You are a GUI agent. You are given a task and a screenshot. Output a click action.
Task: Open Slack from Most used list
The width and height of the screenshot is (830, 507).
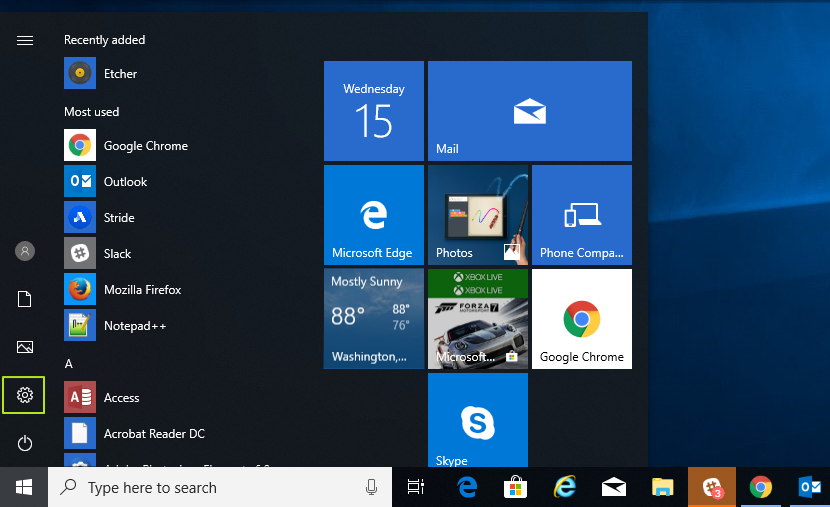117,254
